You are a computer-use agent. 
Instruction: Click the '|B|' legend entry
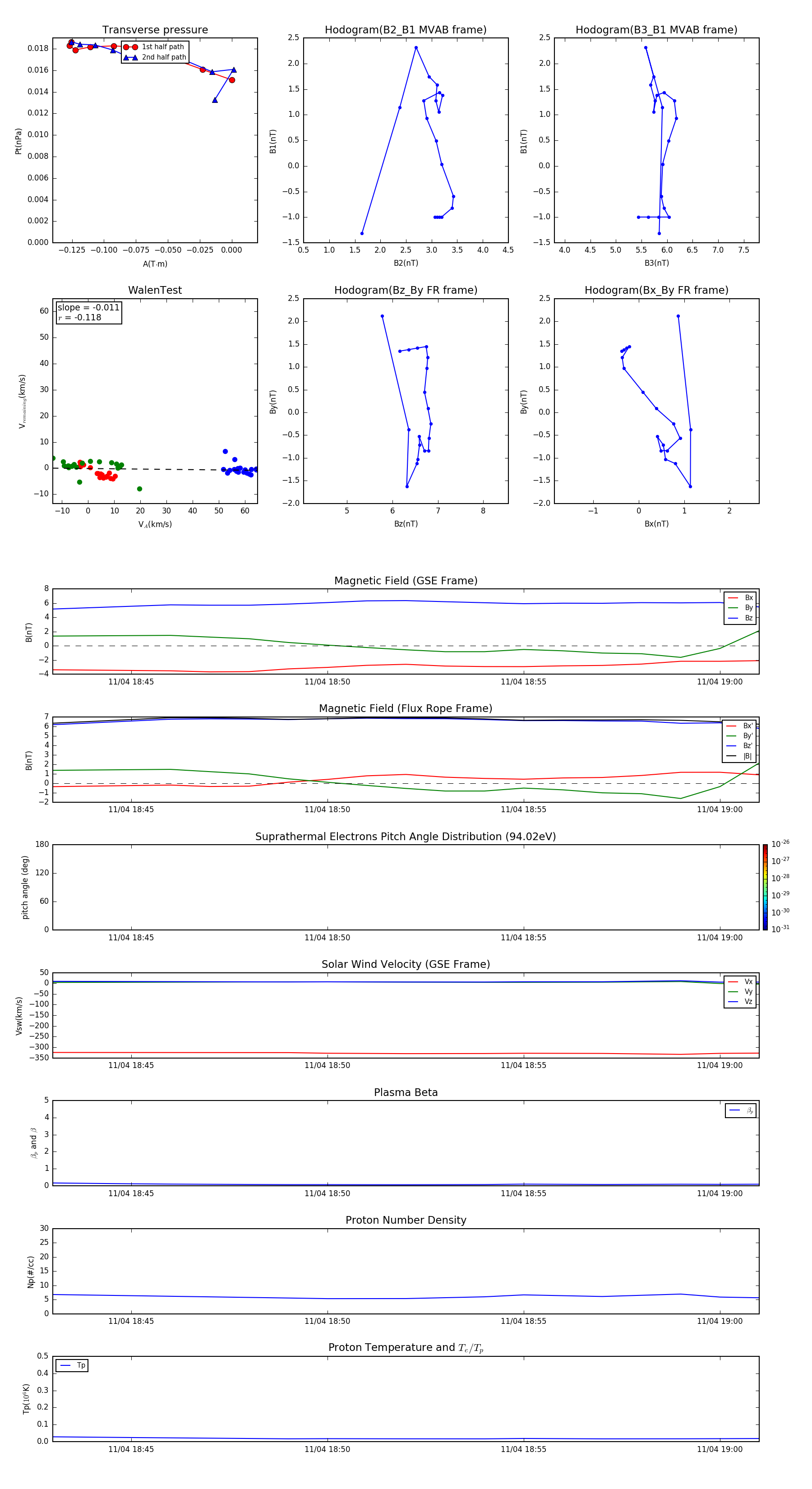[x=739, y=756]
